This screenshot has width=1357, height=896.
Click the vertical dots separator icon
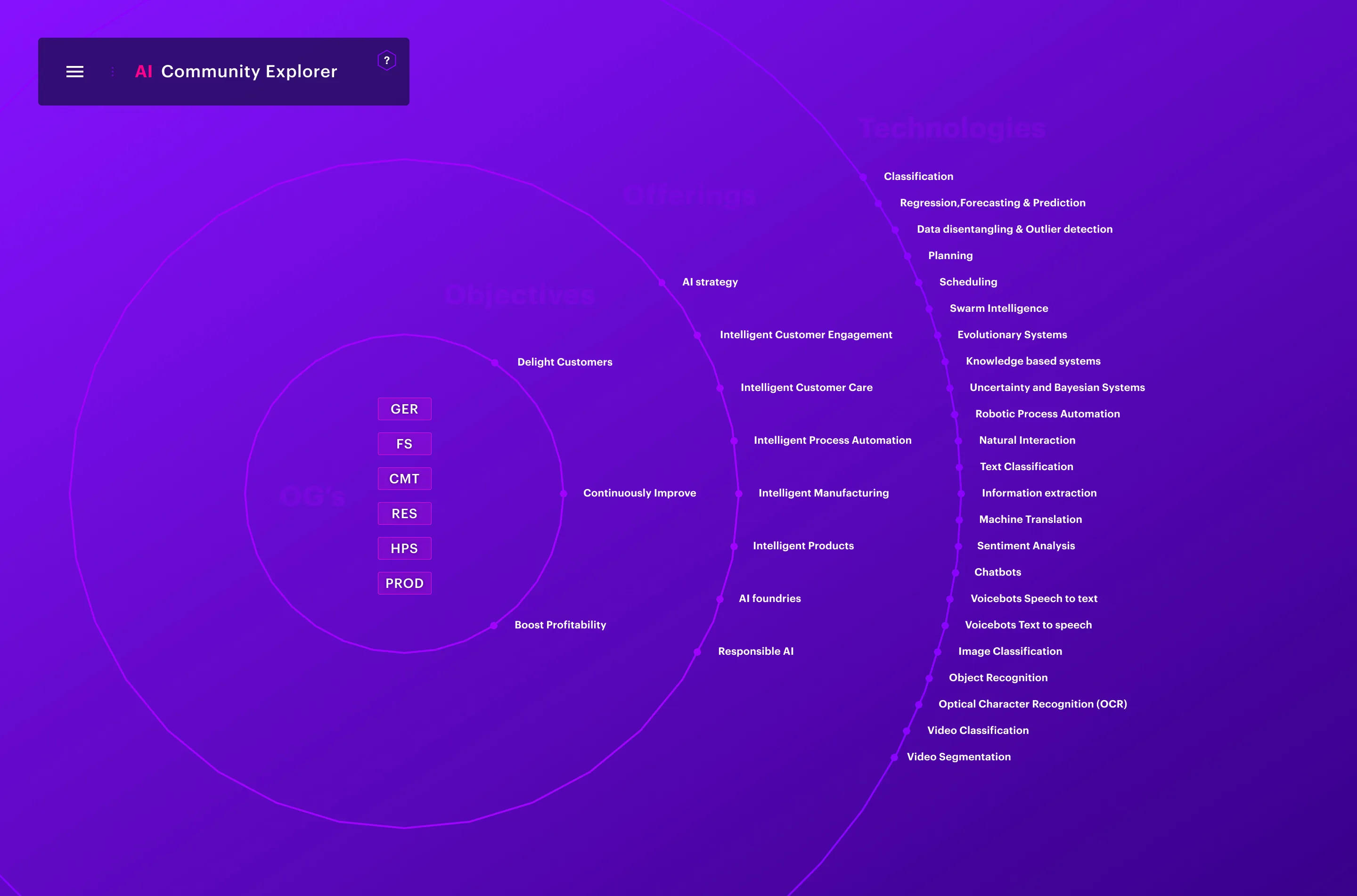click(113, 72)
